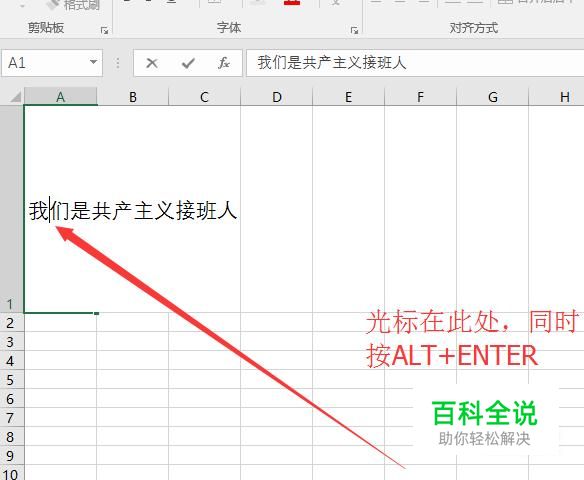Select row 1 header
This screenshot has height=480, width=584.
[x=12, y=209]
